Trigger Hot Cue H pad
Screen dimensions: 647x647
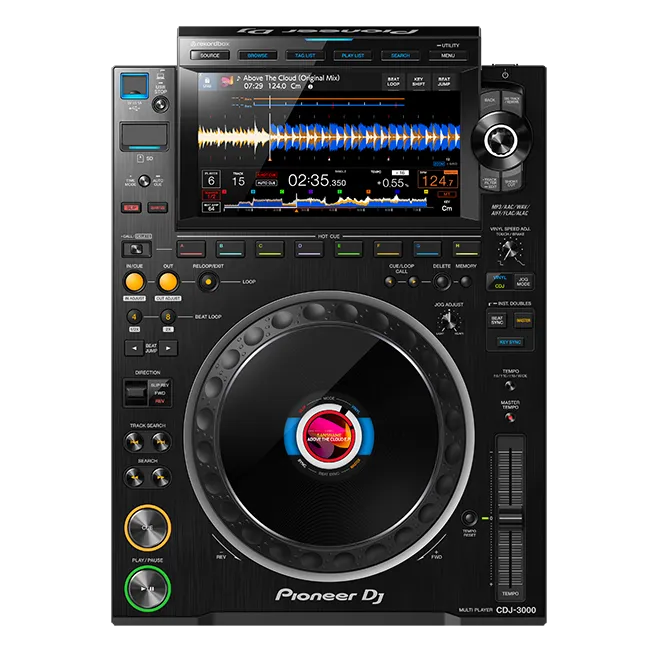(466, 249)
